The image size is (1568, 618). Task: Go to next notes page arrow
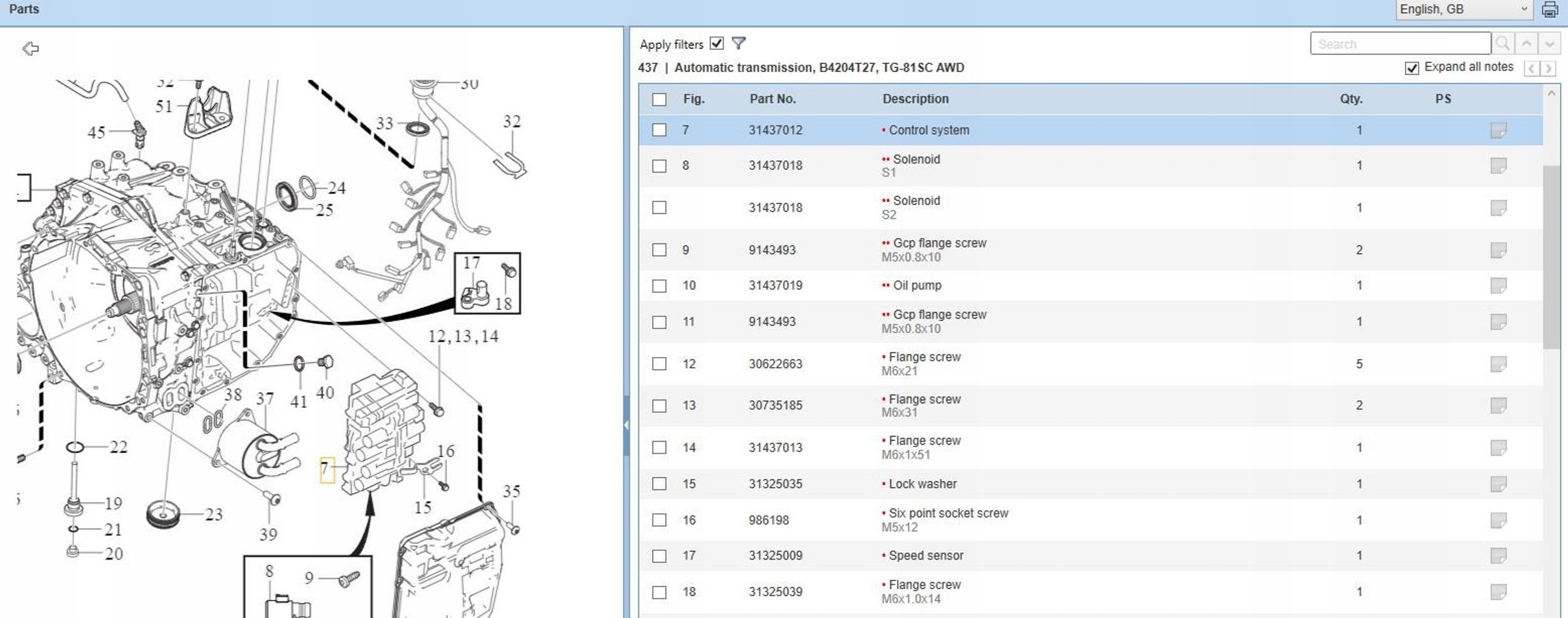tap(1549, 68)
